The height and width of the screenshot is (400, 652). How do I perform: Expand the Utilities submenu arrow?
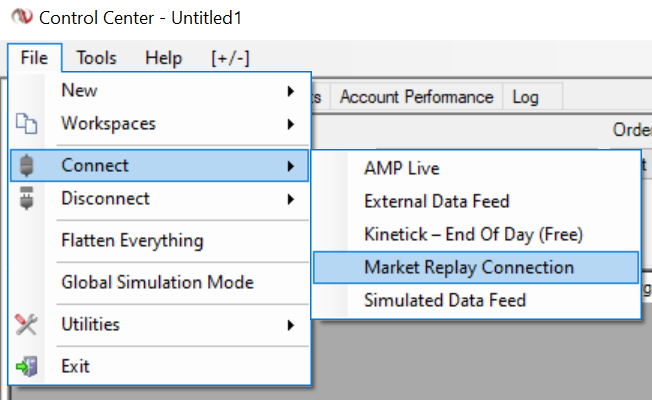coord(290,325)
